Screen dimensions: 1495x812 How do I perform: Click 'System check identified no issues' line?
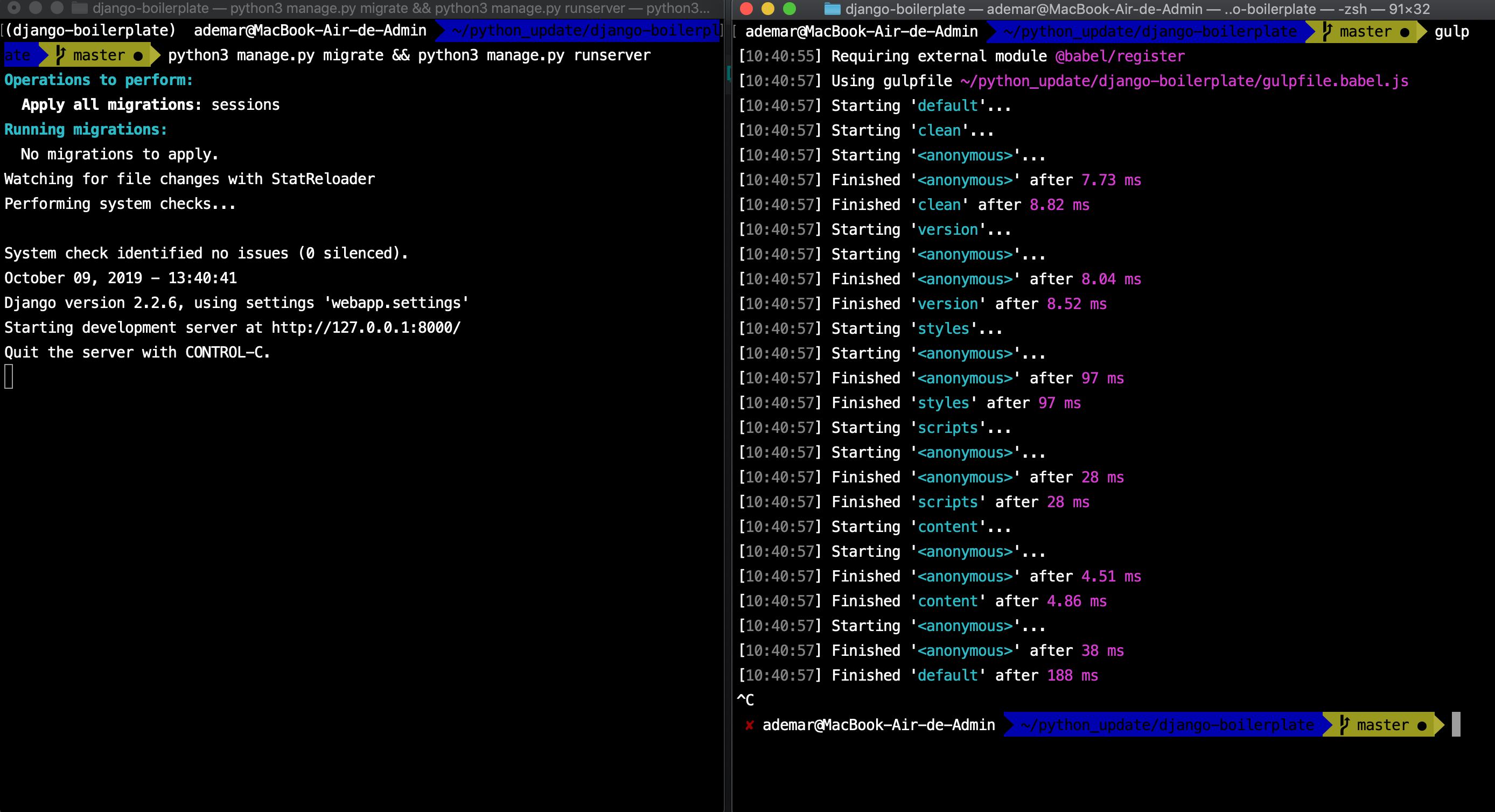[x=206, y=254]
